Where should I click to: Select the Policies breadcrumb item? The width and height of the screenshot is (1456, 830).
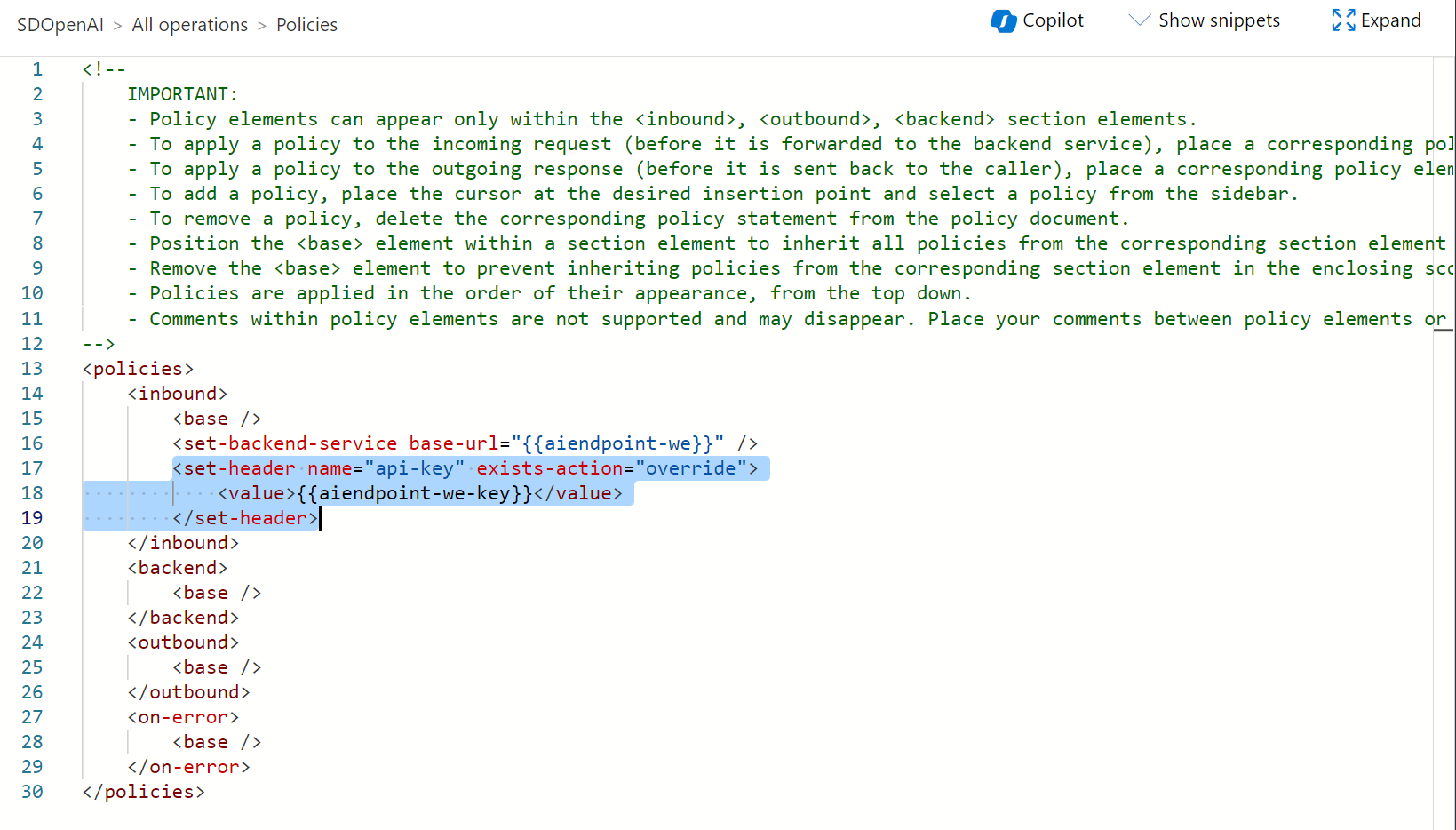(x=306, y=25)
